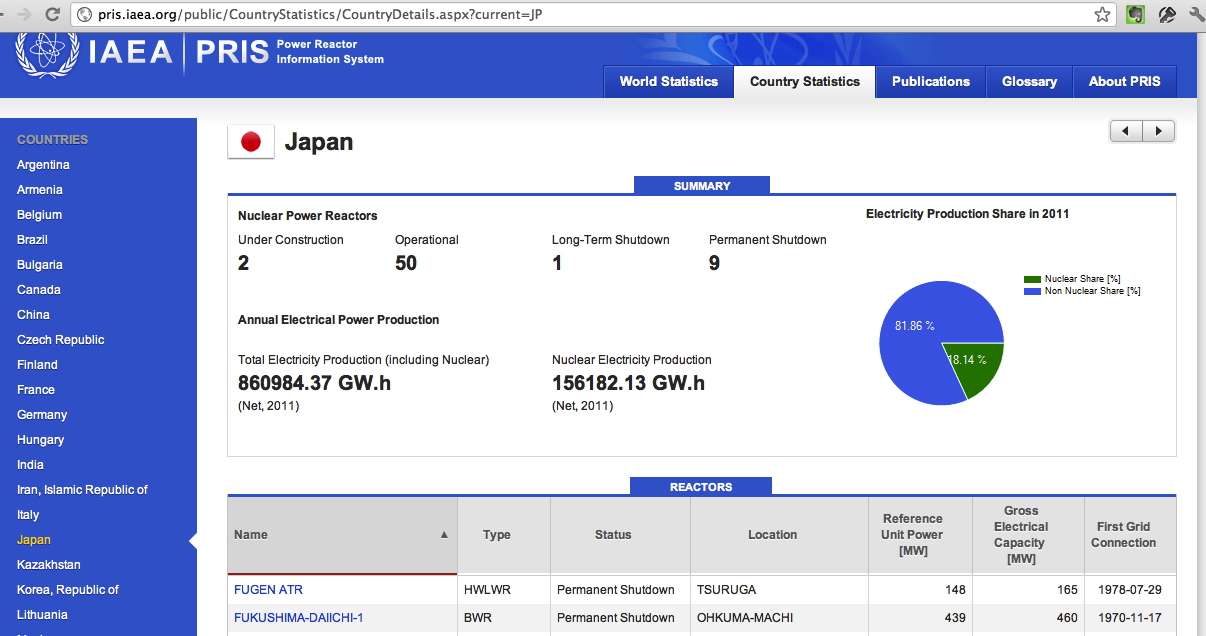1206x636 pixels.
Task: Select Czech Republic in the countries list
Action: pyautogui.click(x=61, y=340)
